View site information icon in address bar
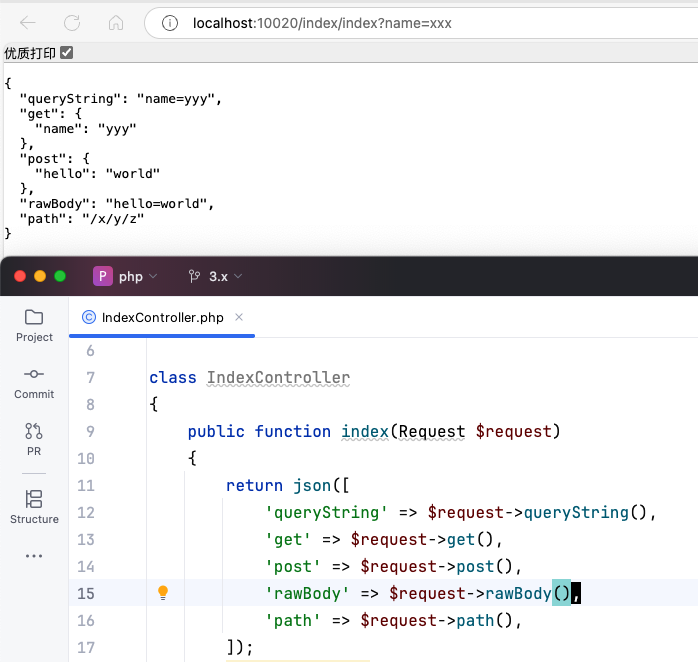698x662 pixels. 170,23
